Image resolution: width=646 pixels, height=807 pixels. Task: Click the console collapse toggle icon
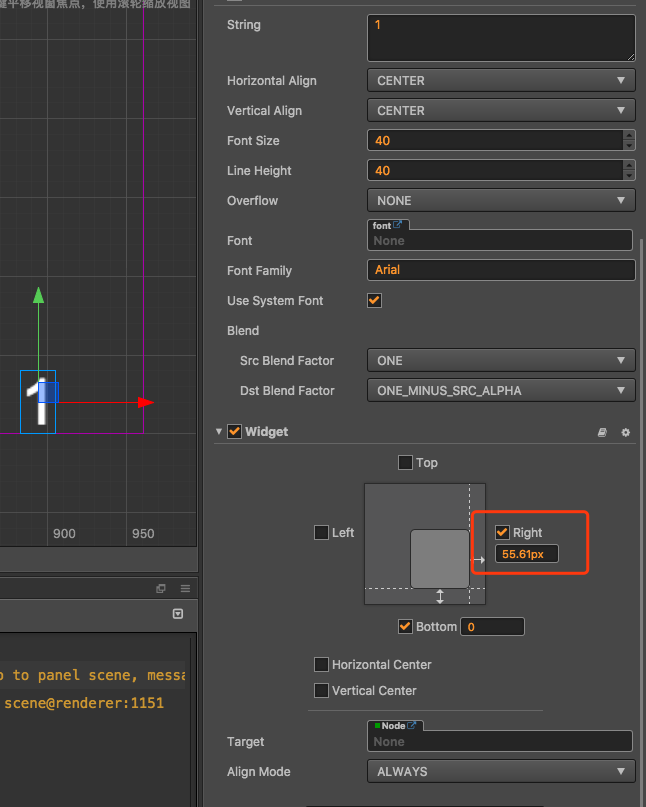178,613
